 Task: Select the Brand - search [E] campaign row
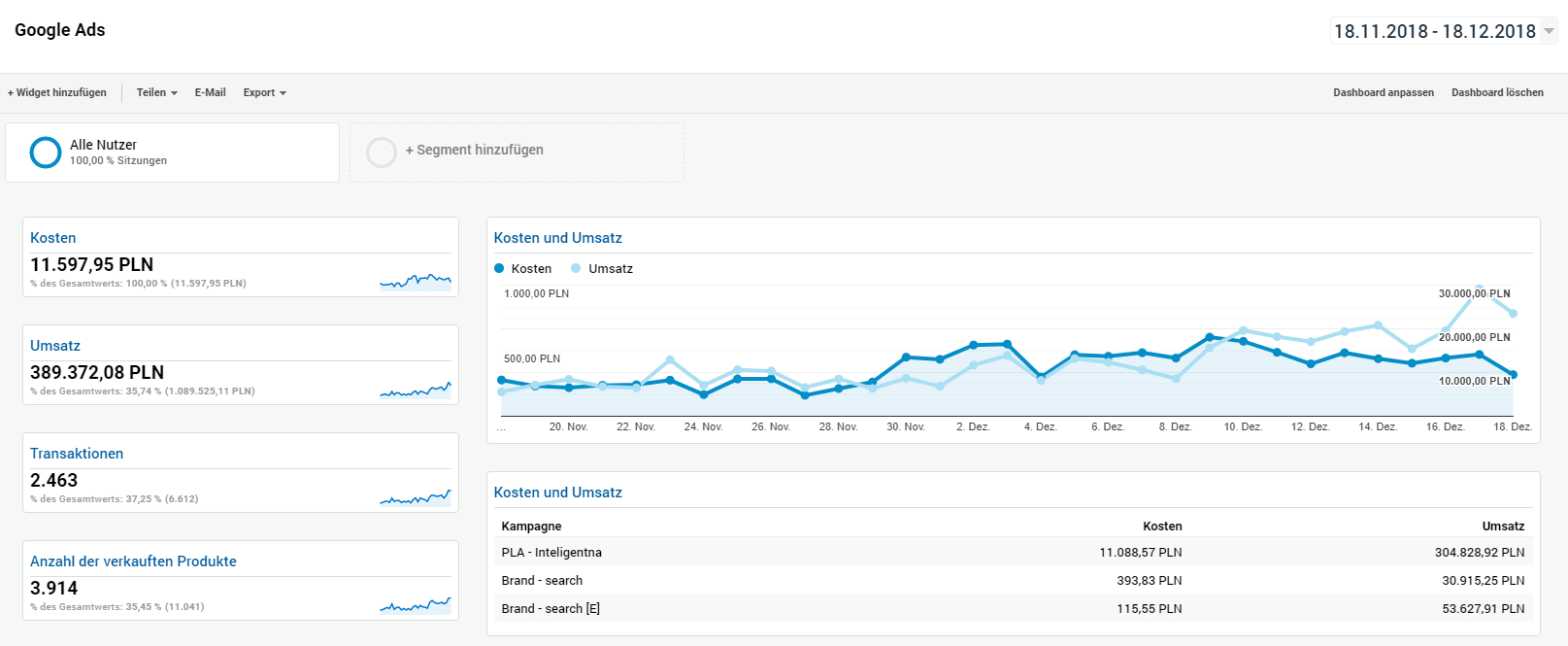(x=1014, y=608)
